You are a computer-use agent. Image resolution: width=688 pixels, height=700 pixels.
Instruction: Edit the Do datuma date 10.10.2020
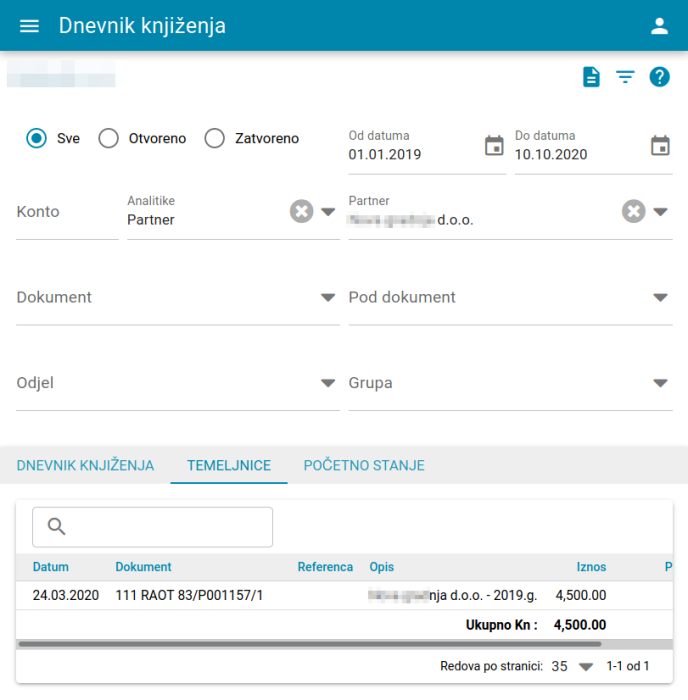click(x=550, y=154)
